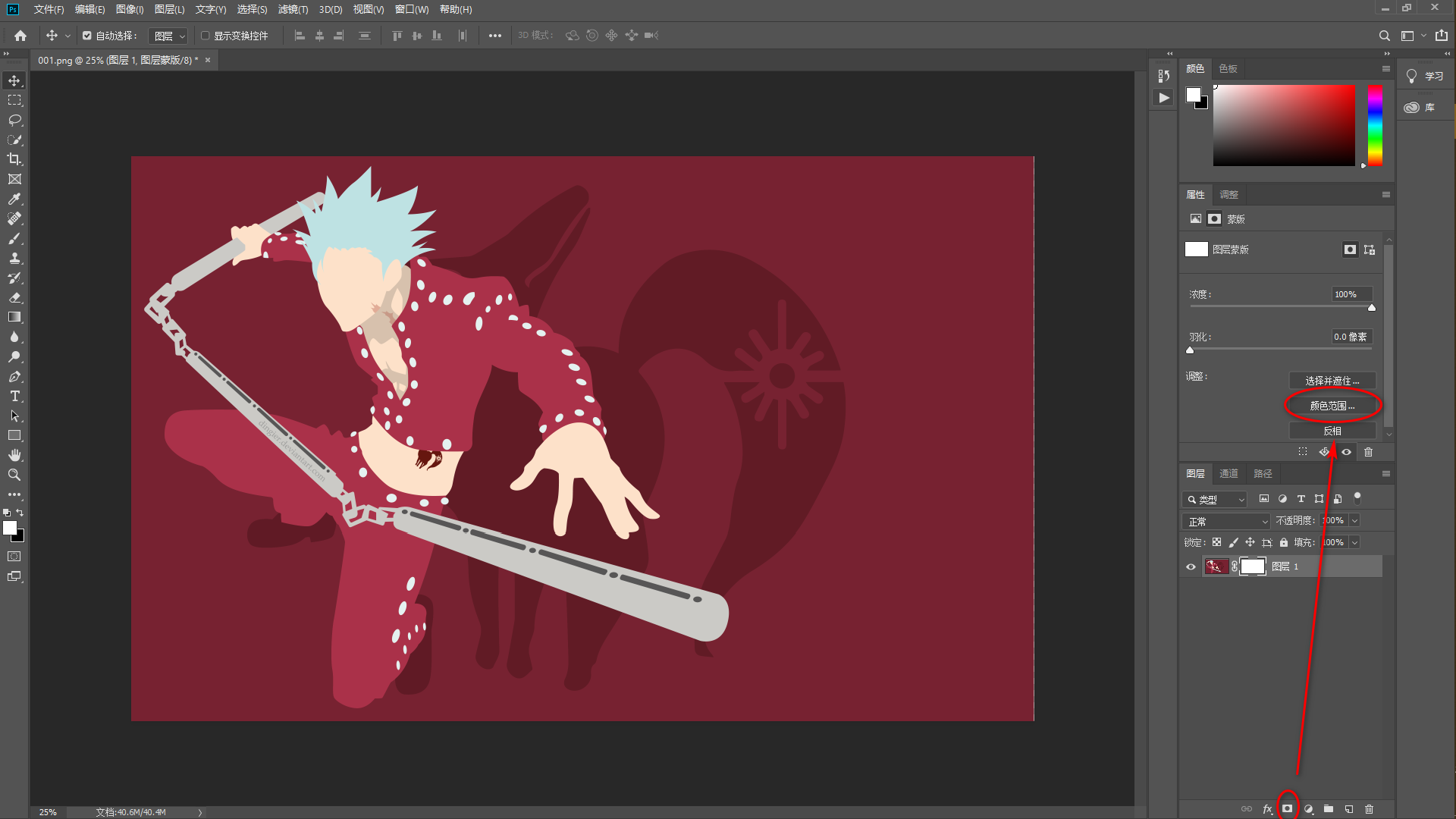Select the Hand tool
This screenshot has height=819, width=1456.
pyautogui.click(x=14, y=455)
